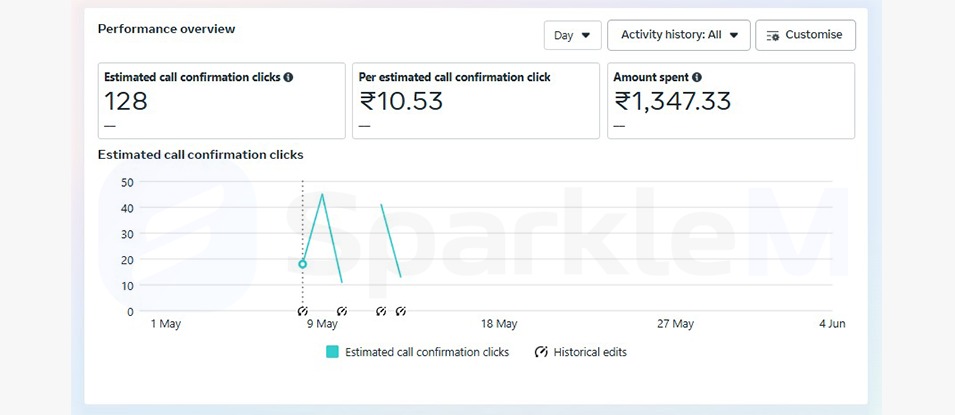Screen dimensions: 955x415
Task: Select the Estimated call confirmation clicks 128 card
Action: point(222,101)
